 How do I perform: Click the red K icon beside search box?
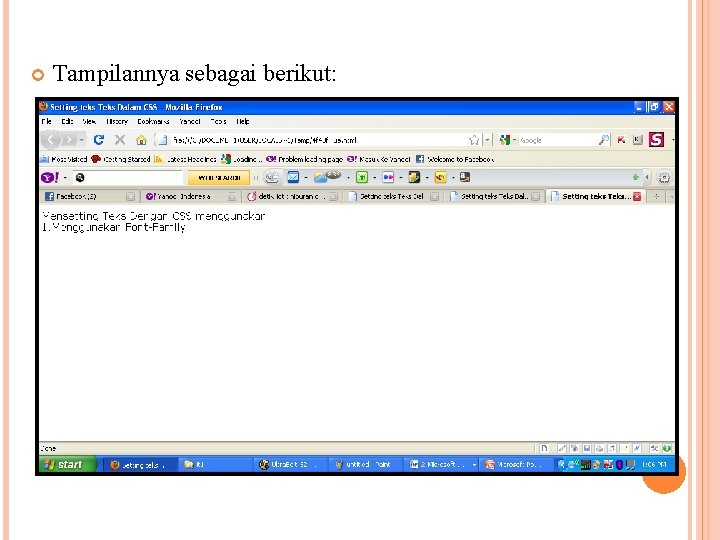pos(621,140)
